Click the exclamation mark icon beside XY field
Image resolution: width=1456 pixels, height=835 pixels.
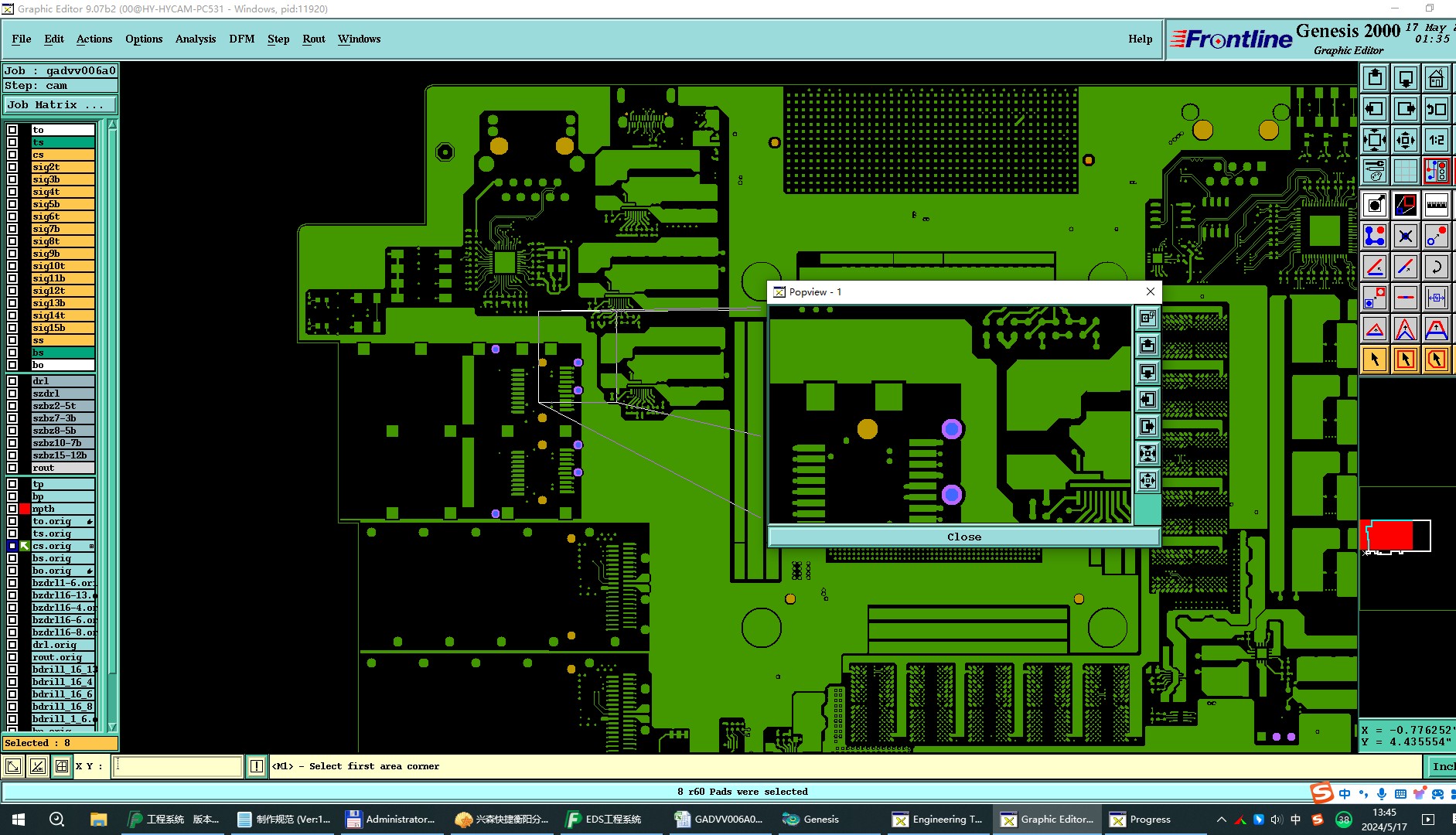(257, 766)
